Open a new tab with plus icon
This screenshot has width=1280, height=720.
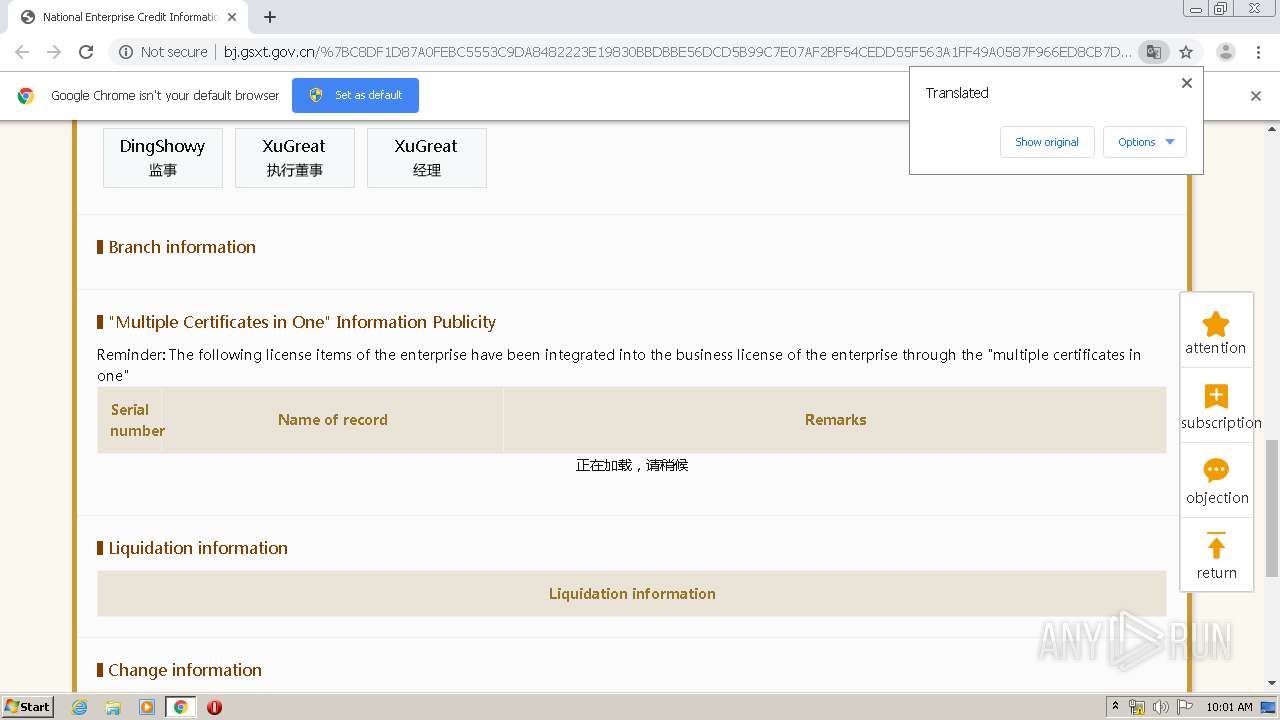[270, 17]
